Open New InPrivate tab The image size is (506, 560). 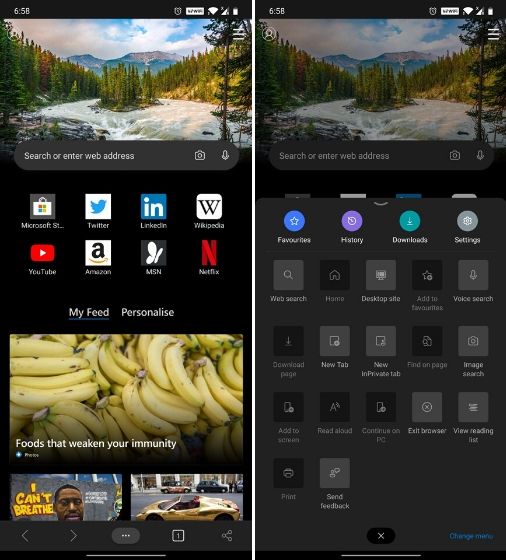381,351
